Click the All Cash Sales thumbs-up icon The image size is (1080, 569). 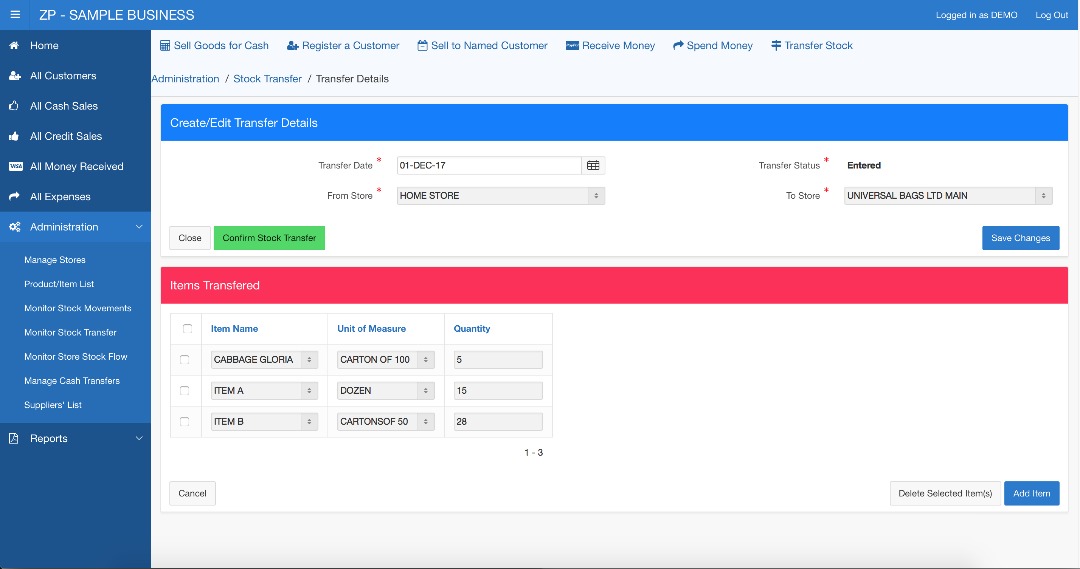(x=14, y=106)
